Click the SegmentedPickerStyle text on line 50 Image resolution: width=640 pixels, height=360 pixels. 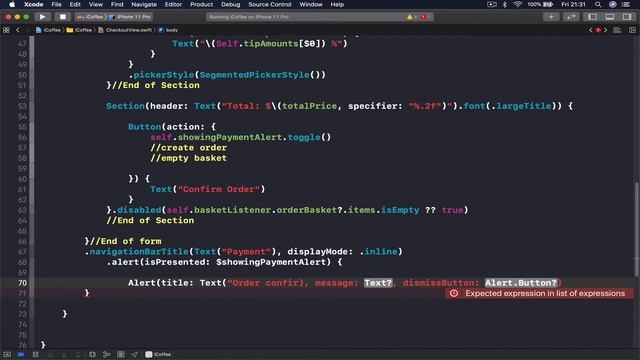pos(254,75)
